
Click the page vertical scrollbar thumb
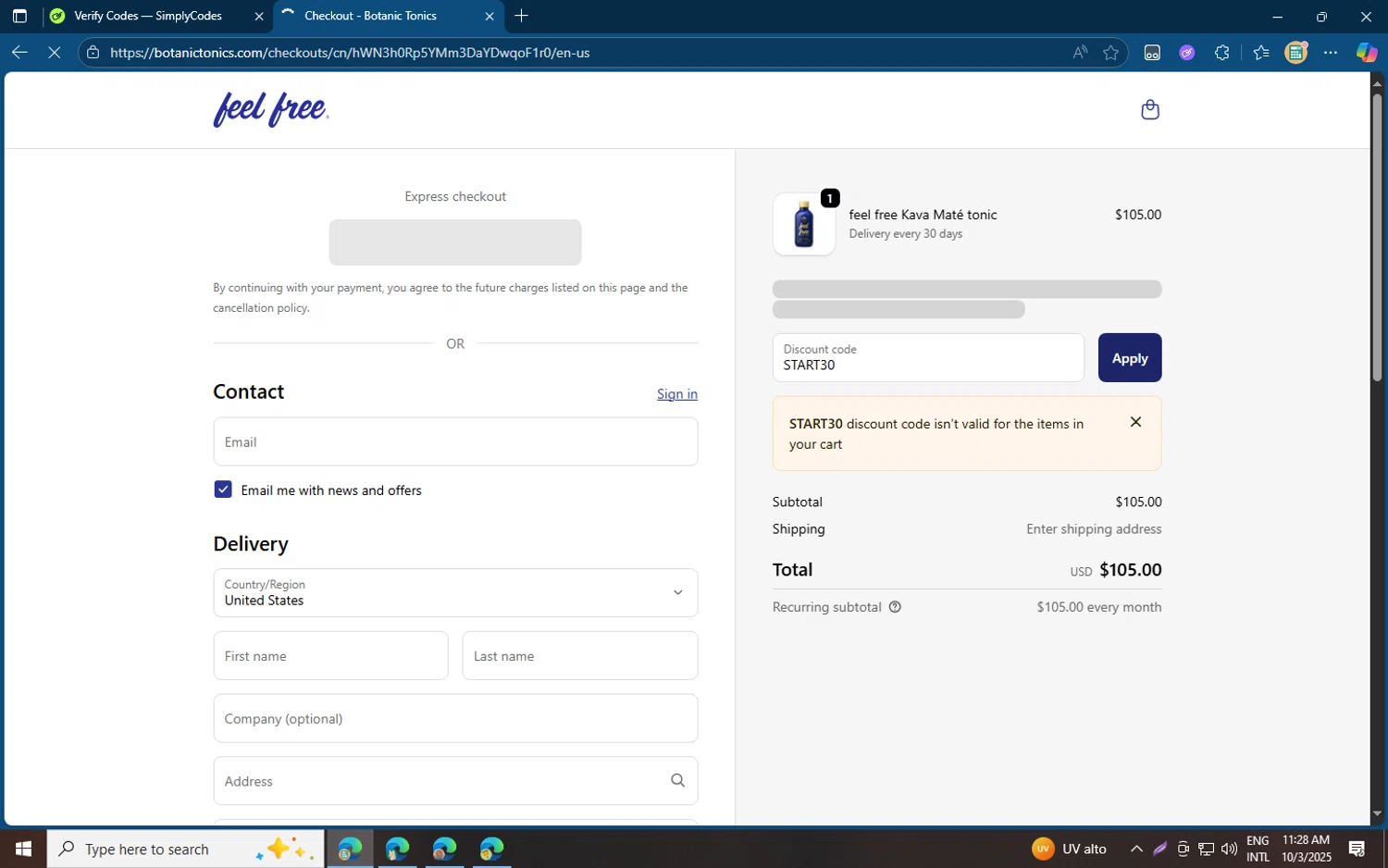pos(1377,236)
